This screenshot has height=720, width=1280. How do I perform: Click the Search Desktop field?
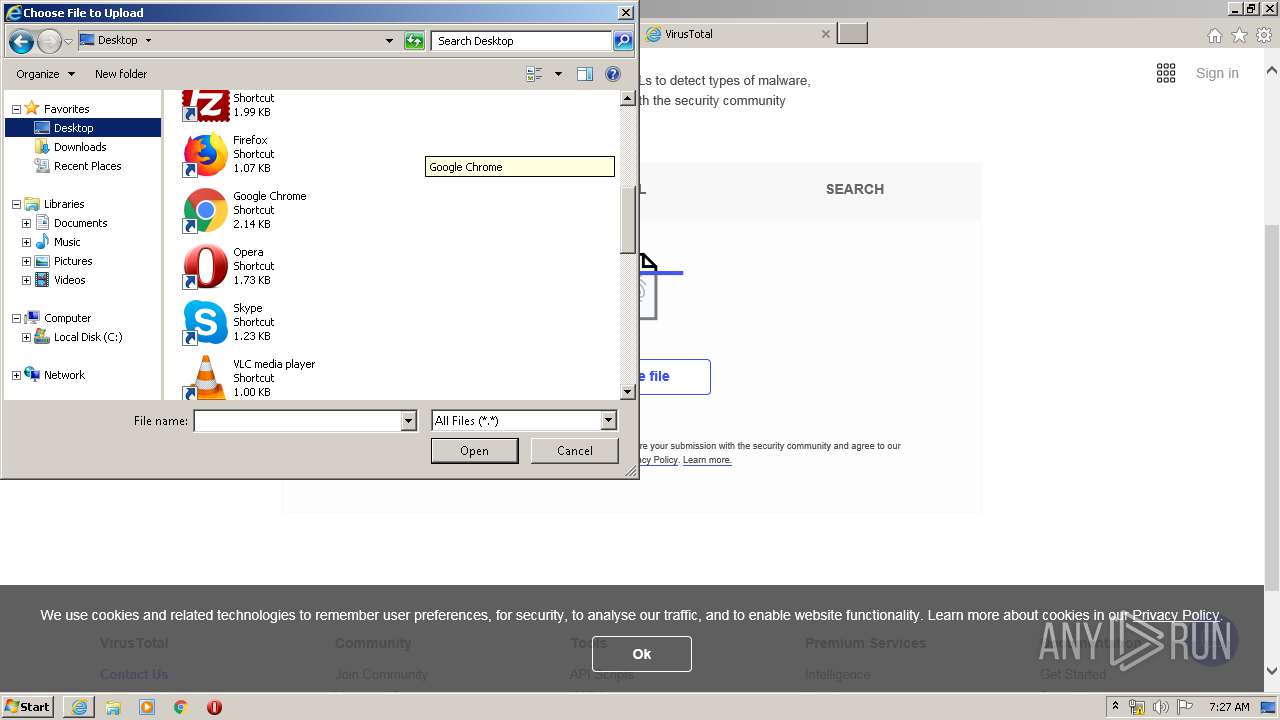pos(522,41)
